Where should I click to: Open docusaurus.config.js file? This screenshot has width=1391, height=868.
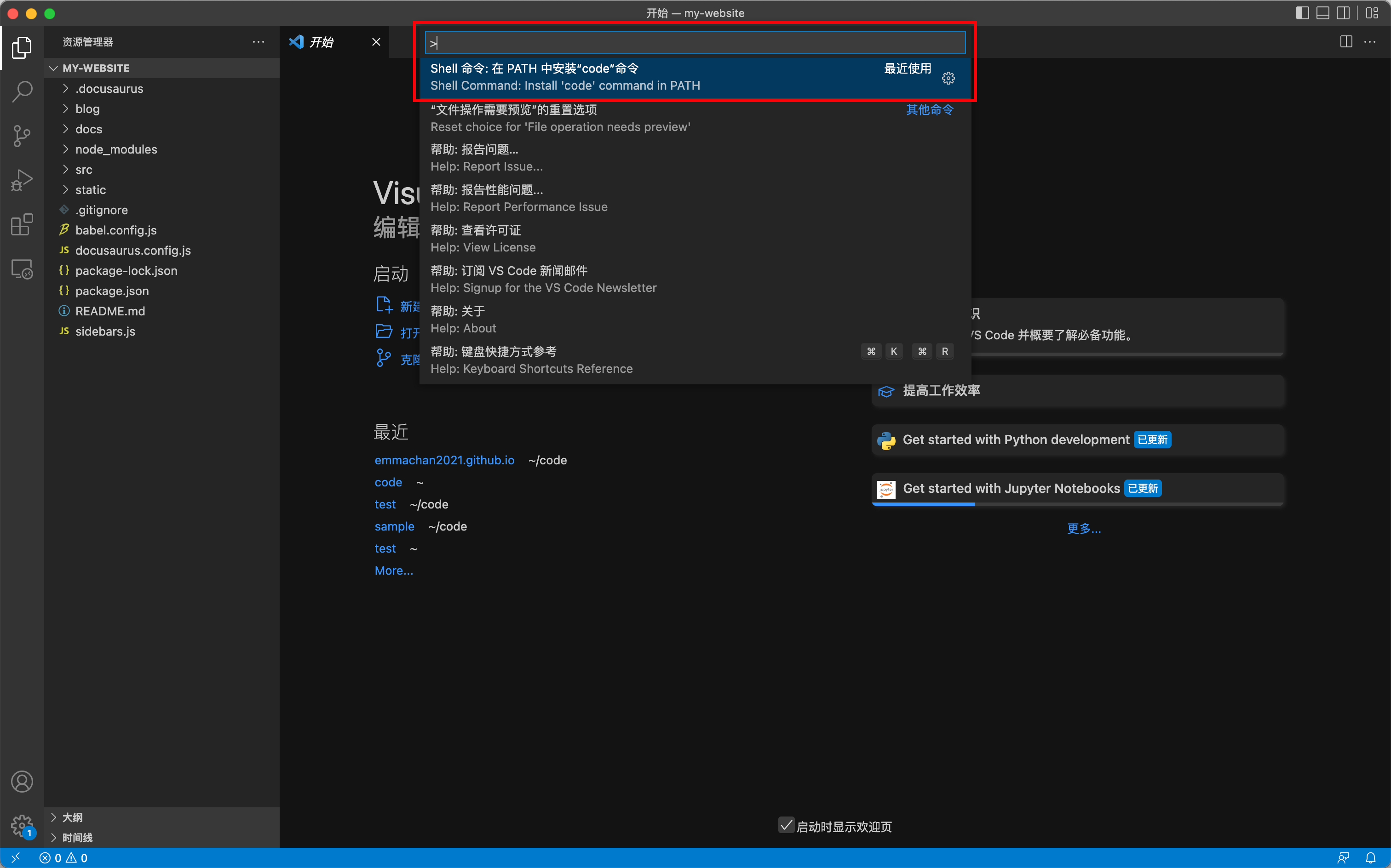[x=162, y=250]
